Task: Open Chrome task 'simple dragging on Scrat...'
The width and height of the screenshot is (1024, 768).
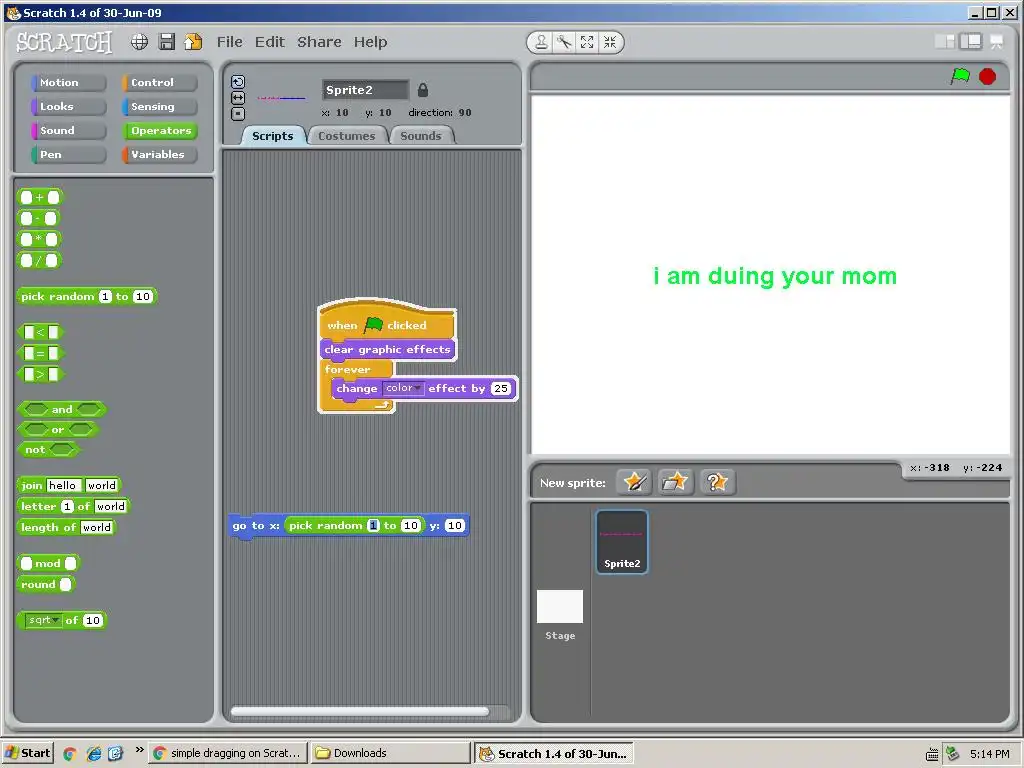Action: (x=227, y=753)
